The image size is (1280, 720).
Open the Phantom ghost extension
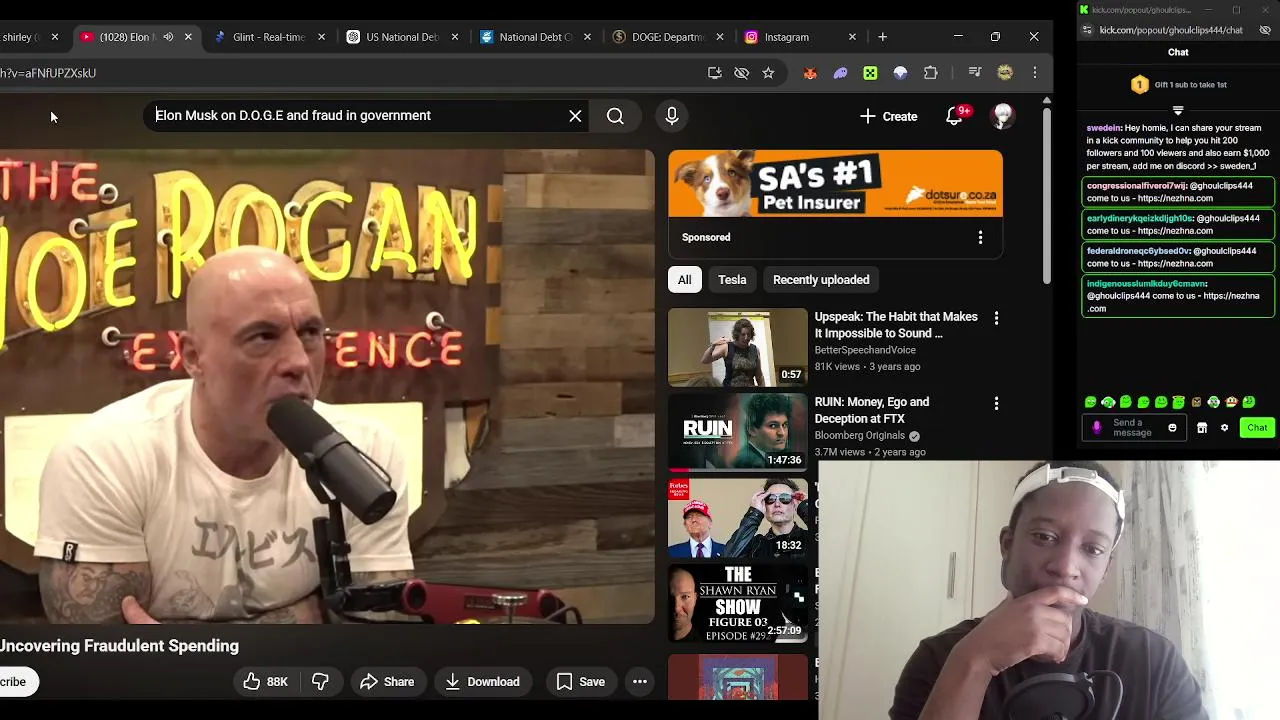click(840, 73)
